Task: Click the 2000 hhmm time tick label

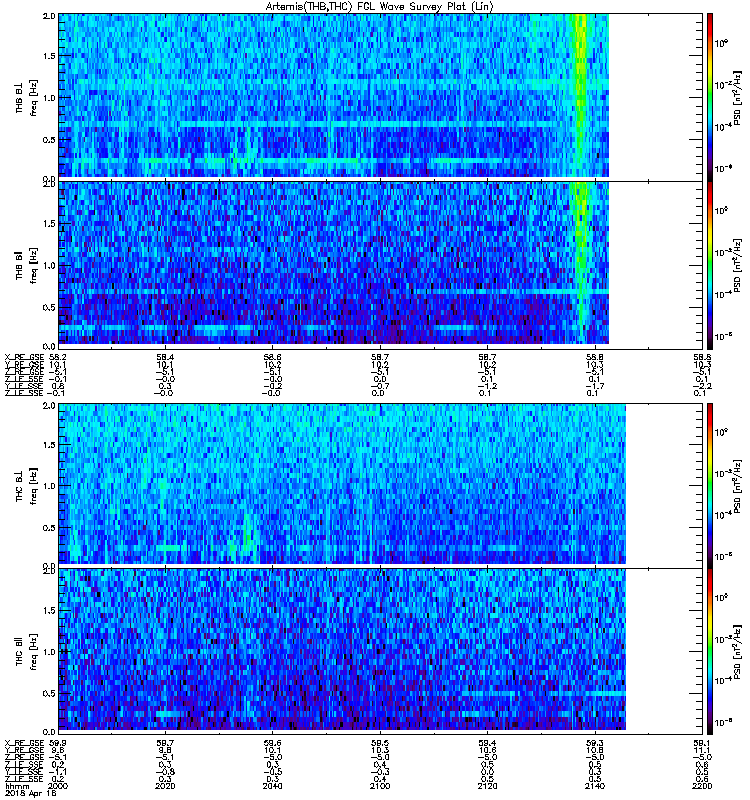Action: coord(58,786)
